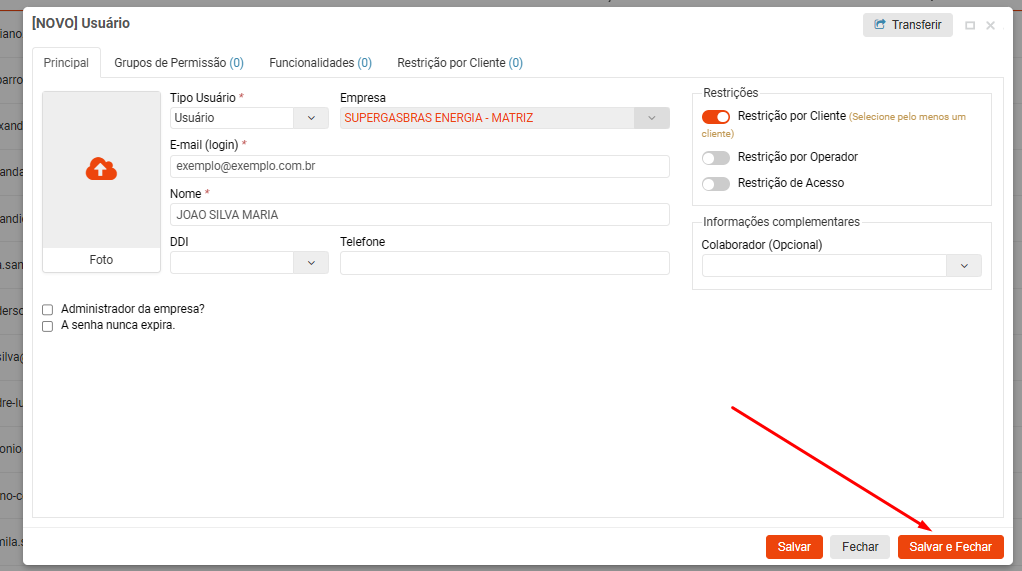
Task: Maximize the user dialog window
Action: [970, 26]
